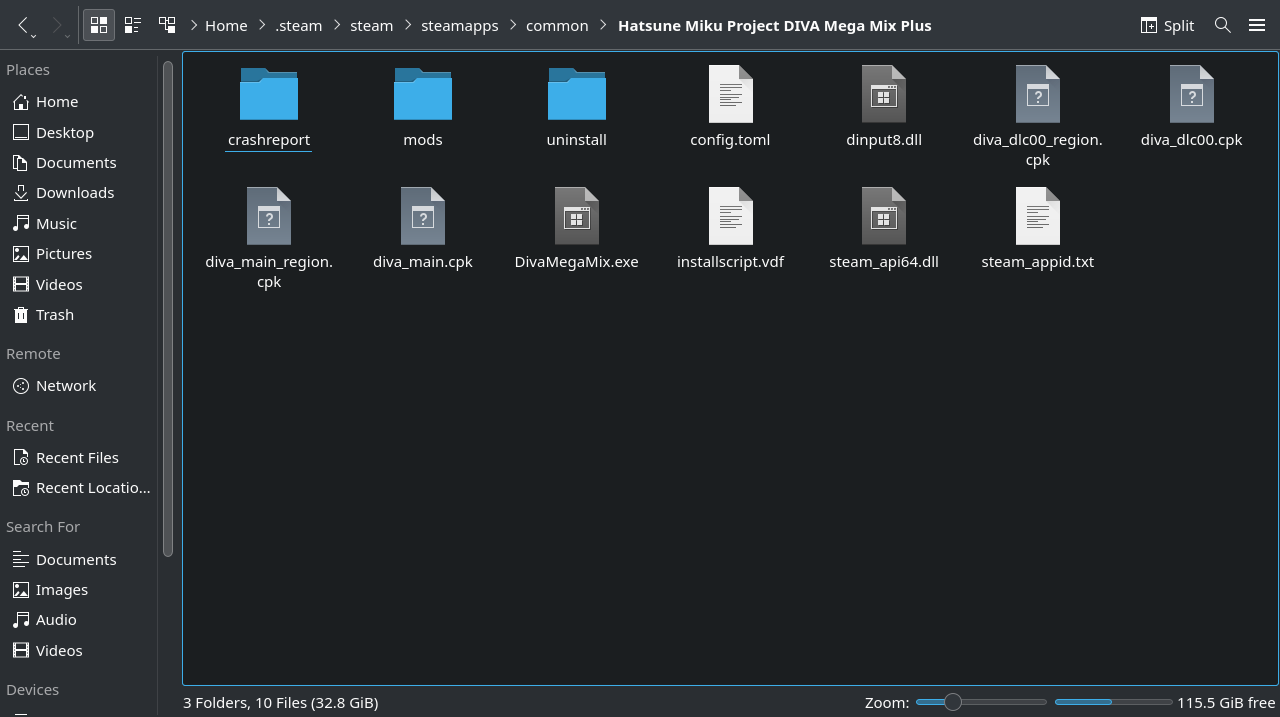Open Music in Places sidebar
Image resolution: width=1280 pixels, height=717 pixels.
tap(79, 223)
